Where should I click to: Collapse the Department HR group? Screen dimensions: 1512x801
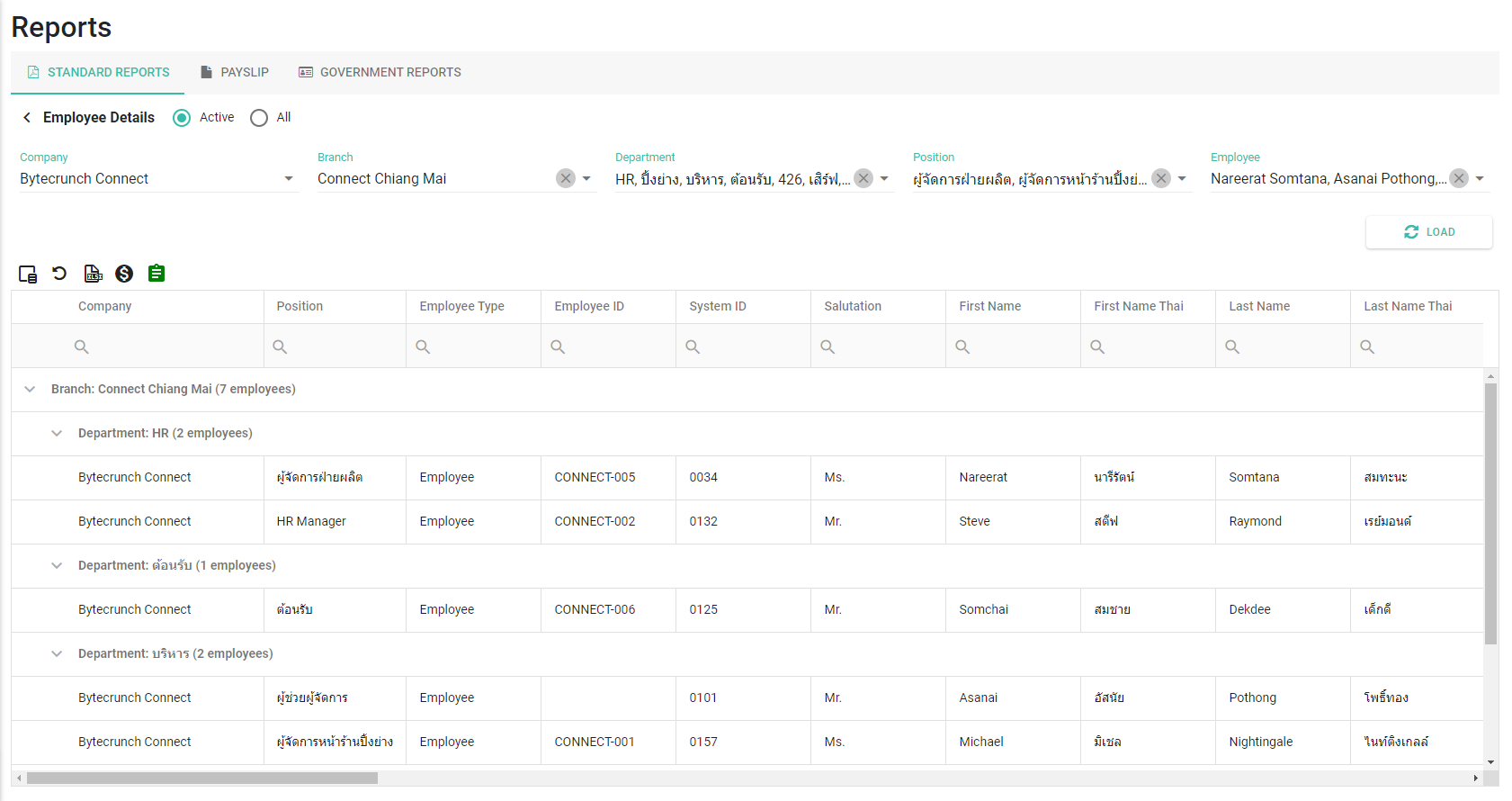click(57, 433)
